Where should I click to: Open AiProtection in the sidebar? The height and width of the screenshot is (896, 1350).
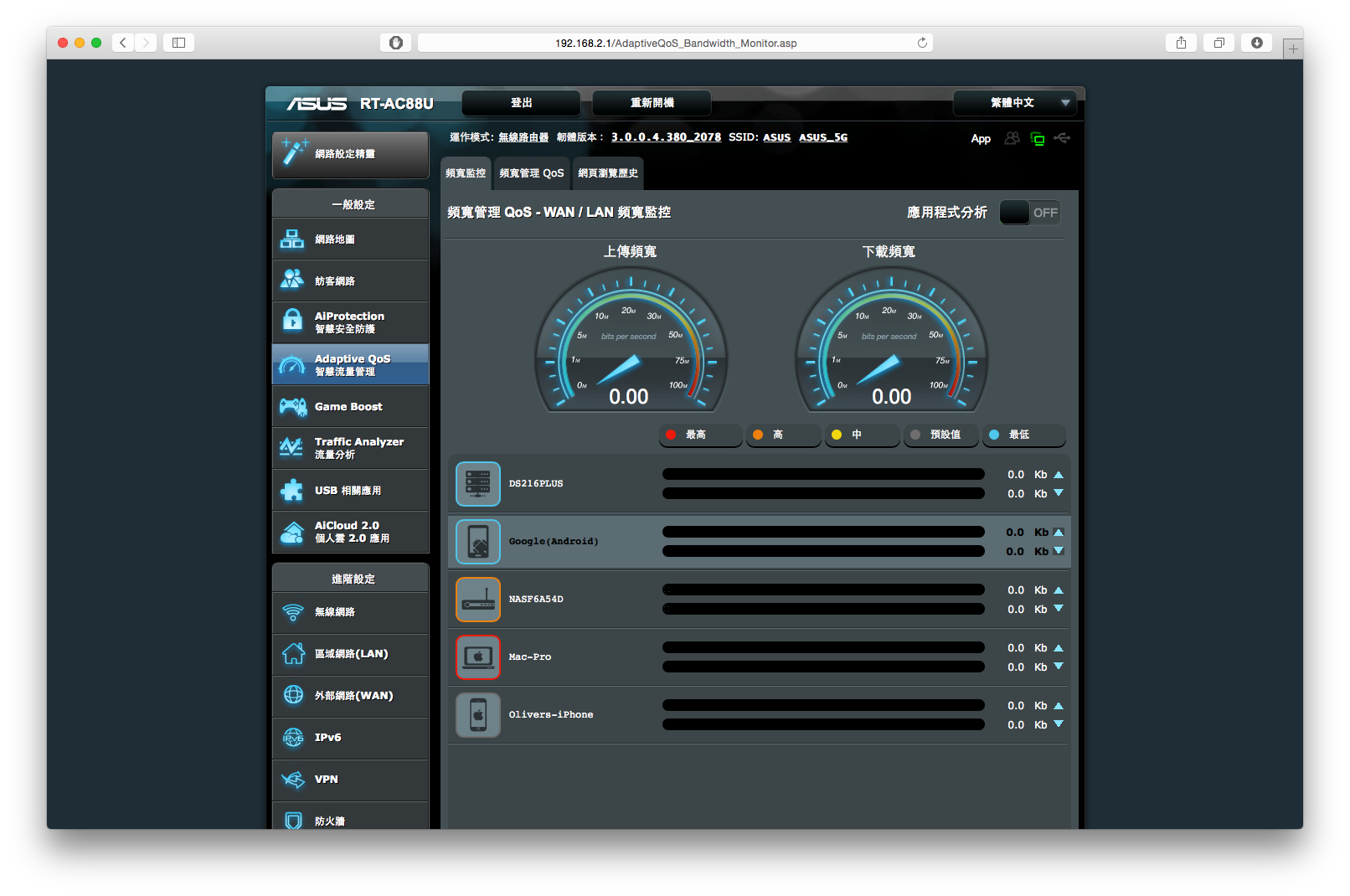click(x=350, y=323)
